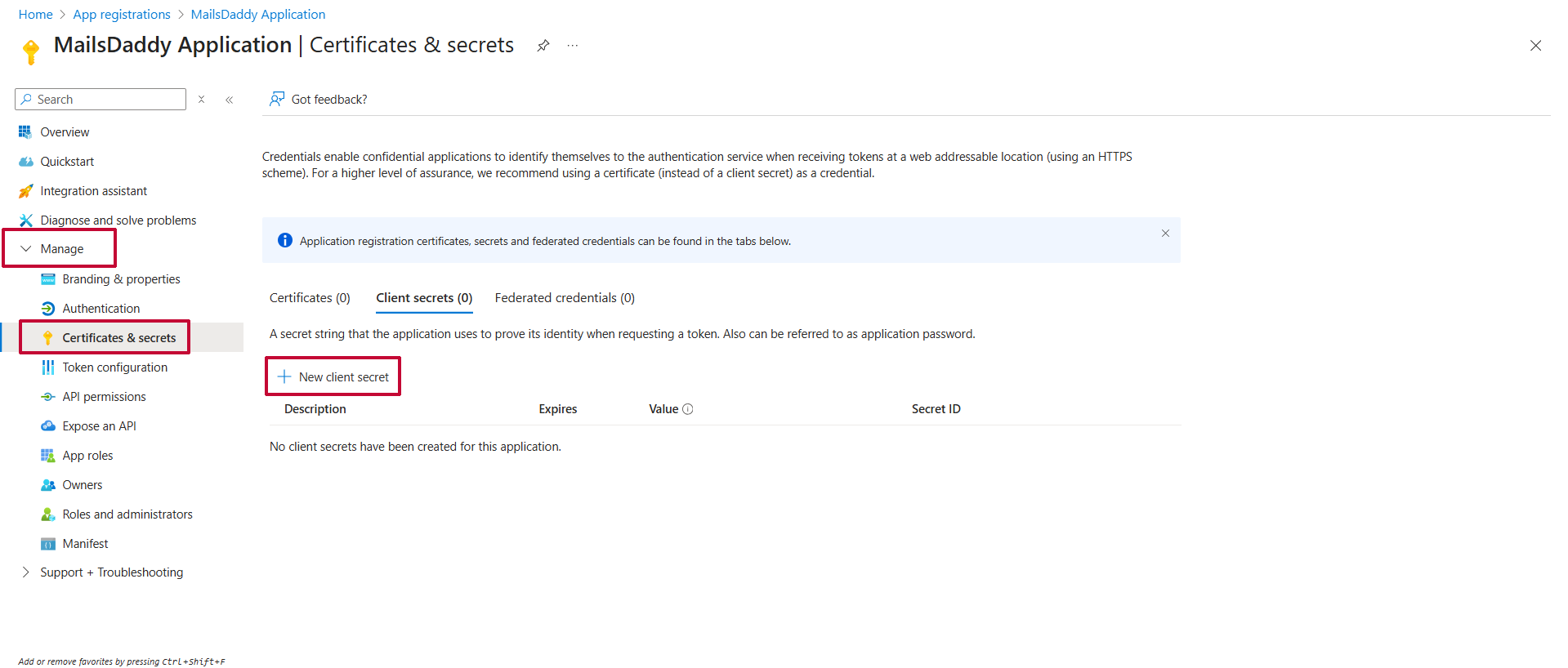The width and height of the screenshot is (1568, 668).
Task: Click the Got feedback icon
Action: pyautogui.click(x=277, y=99)
